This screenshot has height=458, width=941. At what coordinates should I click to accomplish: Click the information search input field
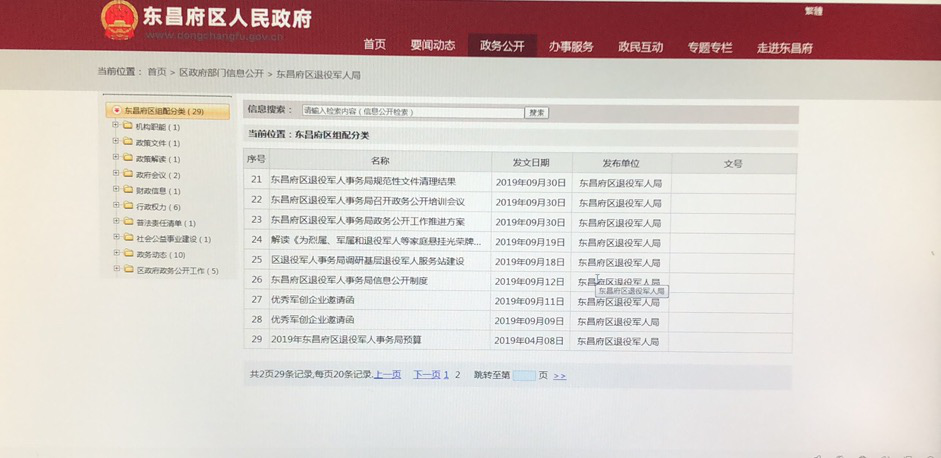pos(412,112)
